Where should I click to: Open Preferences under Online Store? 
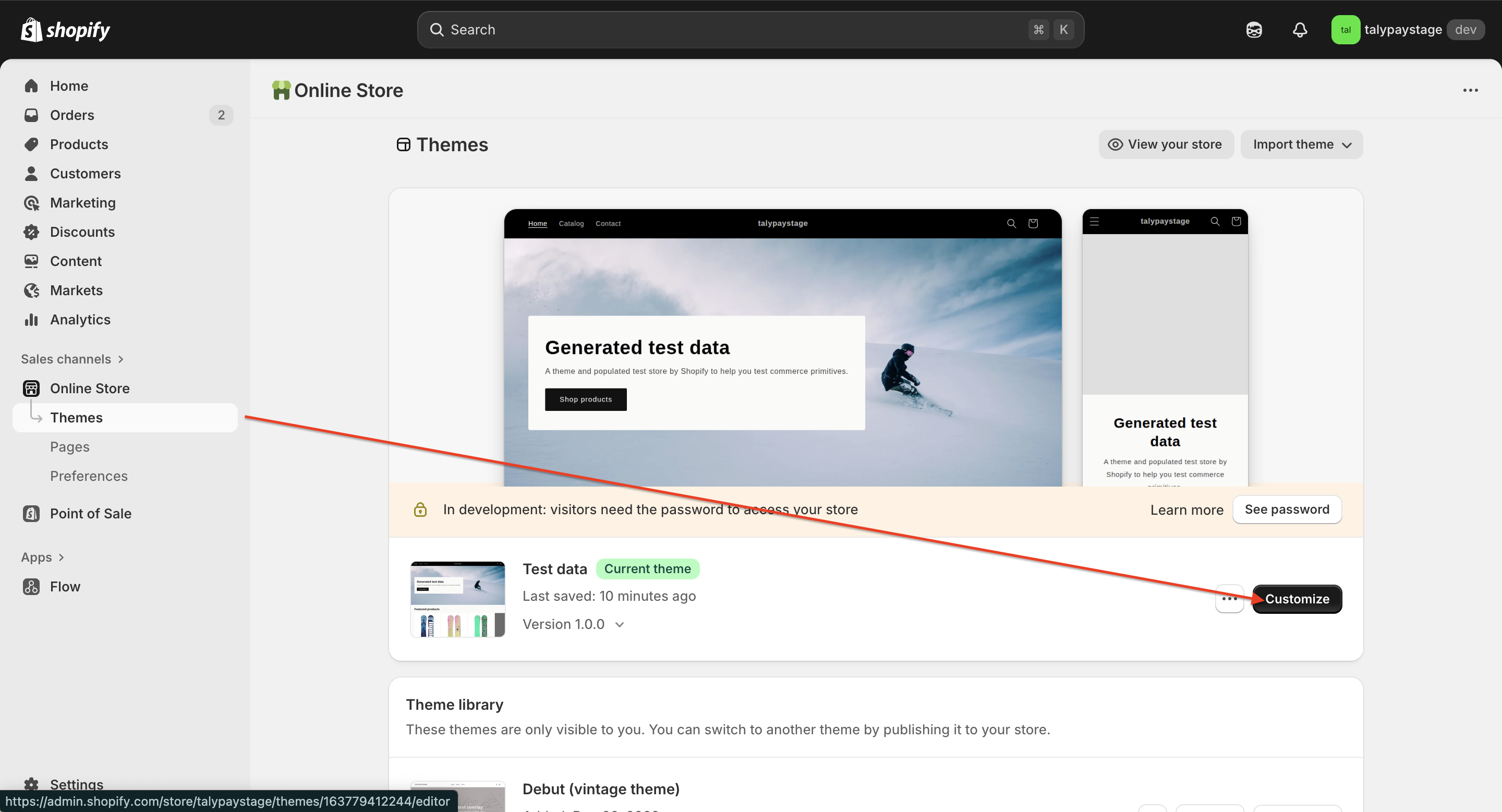(x=89, y=476)
